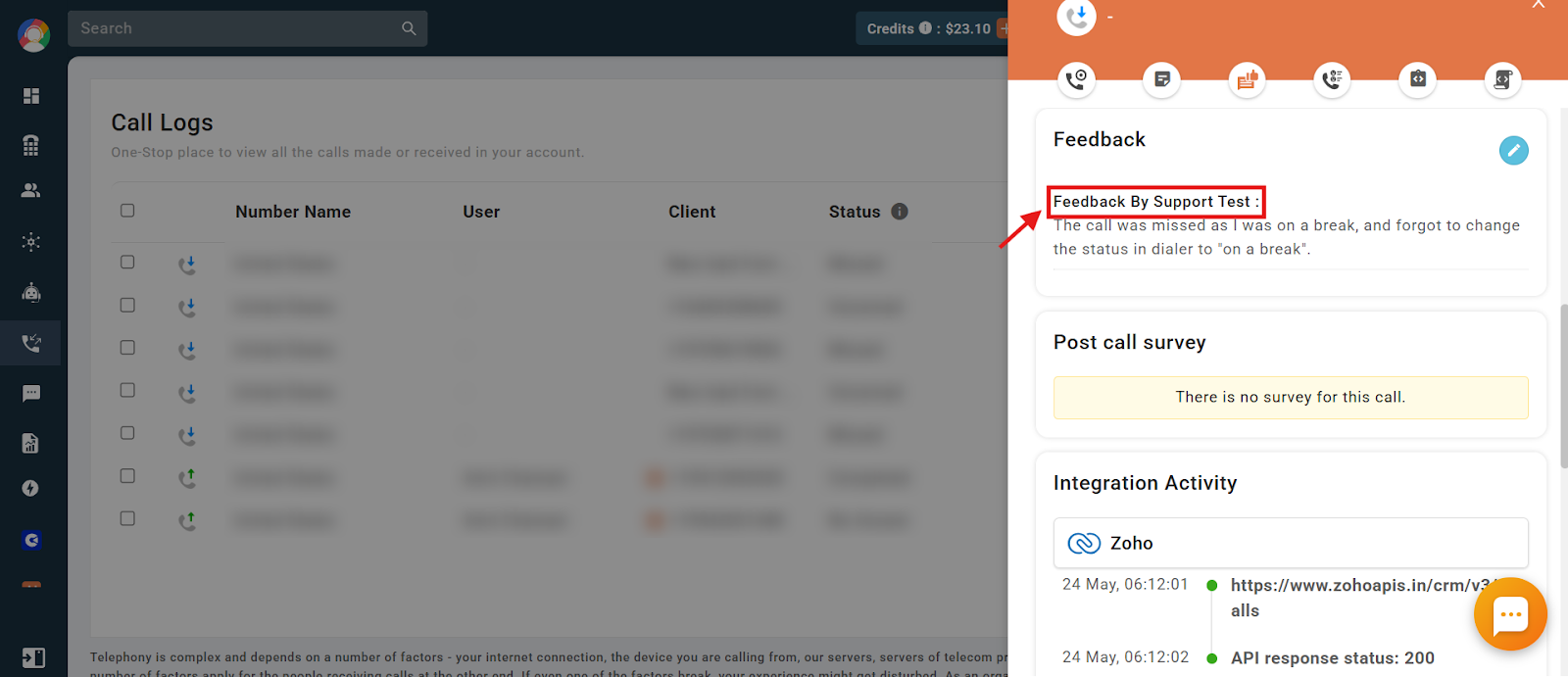Open the reports document icon in sidebar
Screen dimensions: 1568x677
pyautogui.click(x=31, y=443)
